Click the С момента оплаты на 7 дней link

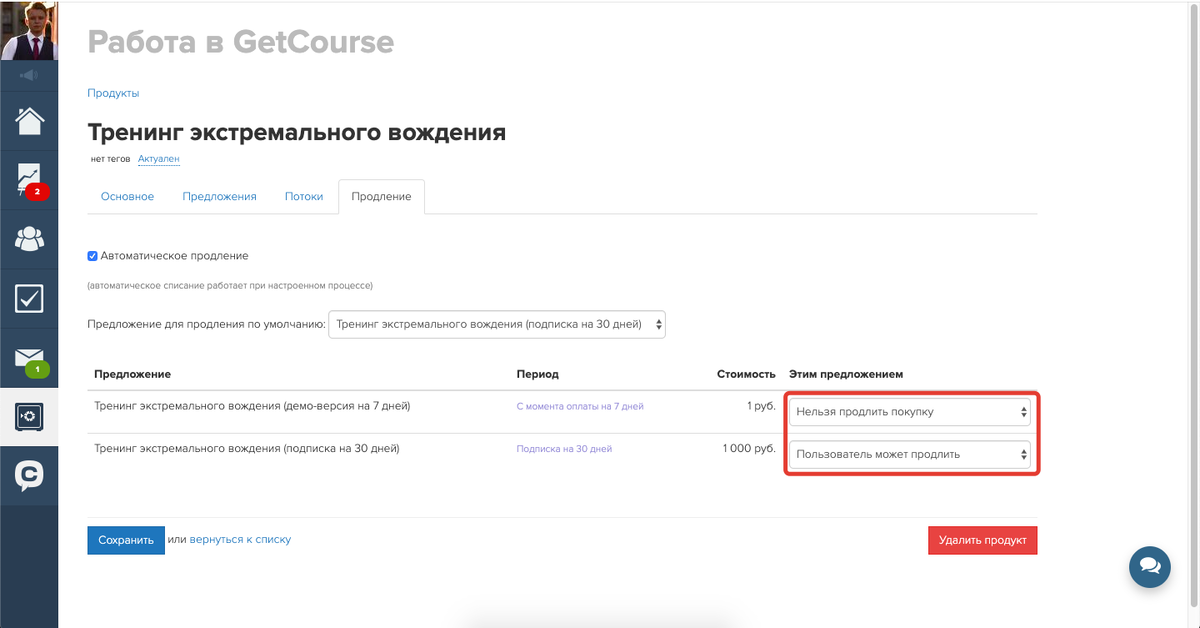[580, 407]
